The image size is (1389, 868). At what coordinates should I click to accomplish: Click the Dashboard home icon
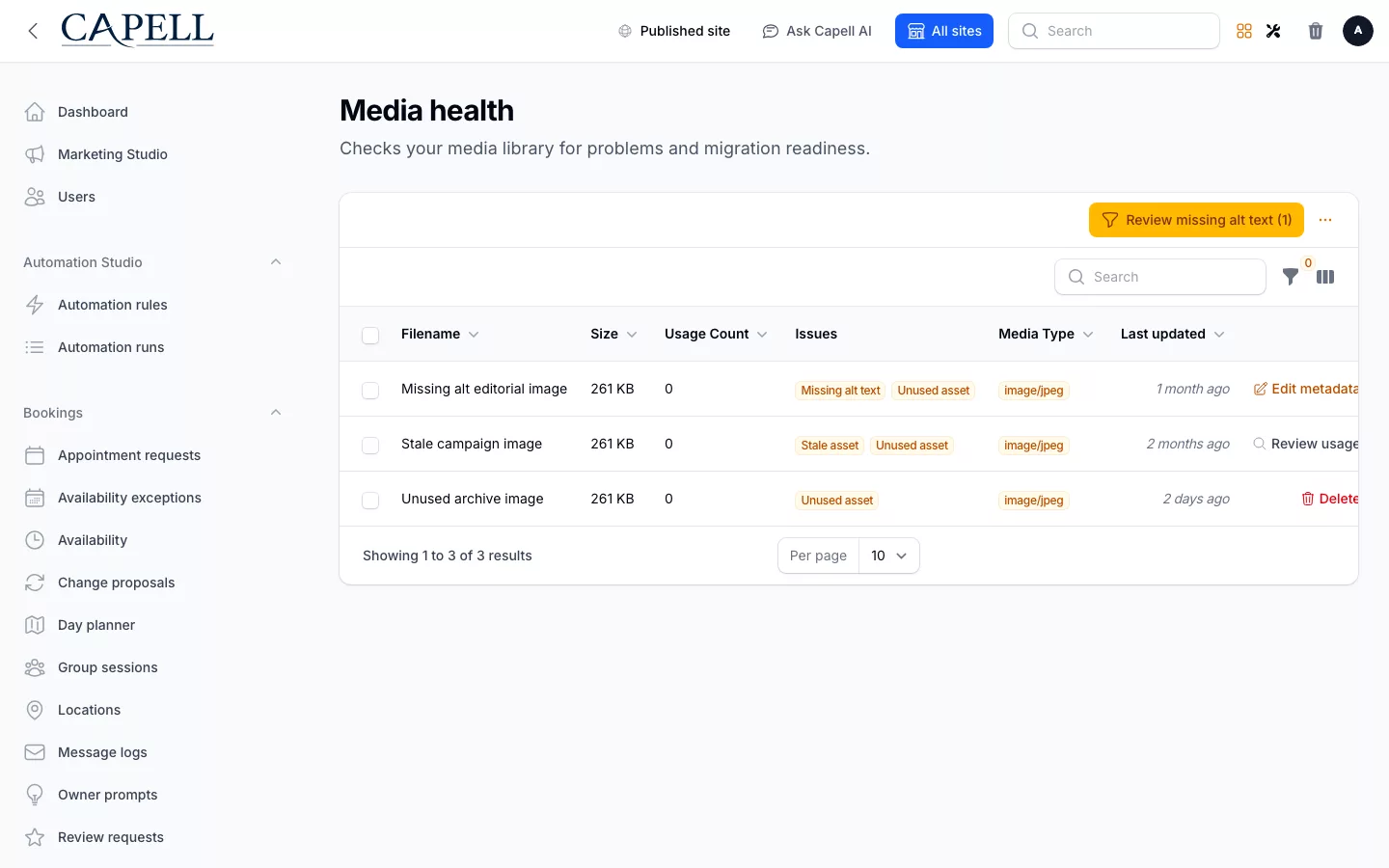(x=35, y=112)
